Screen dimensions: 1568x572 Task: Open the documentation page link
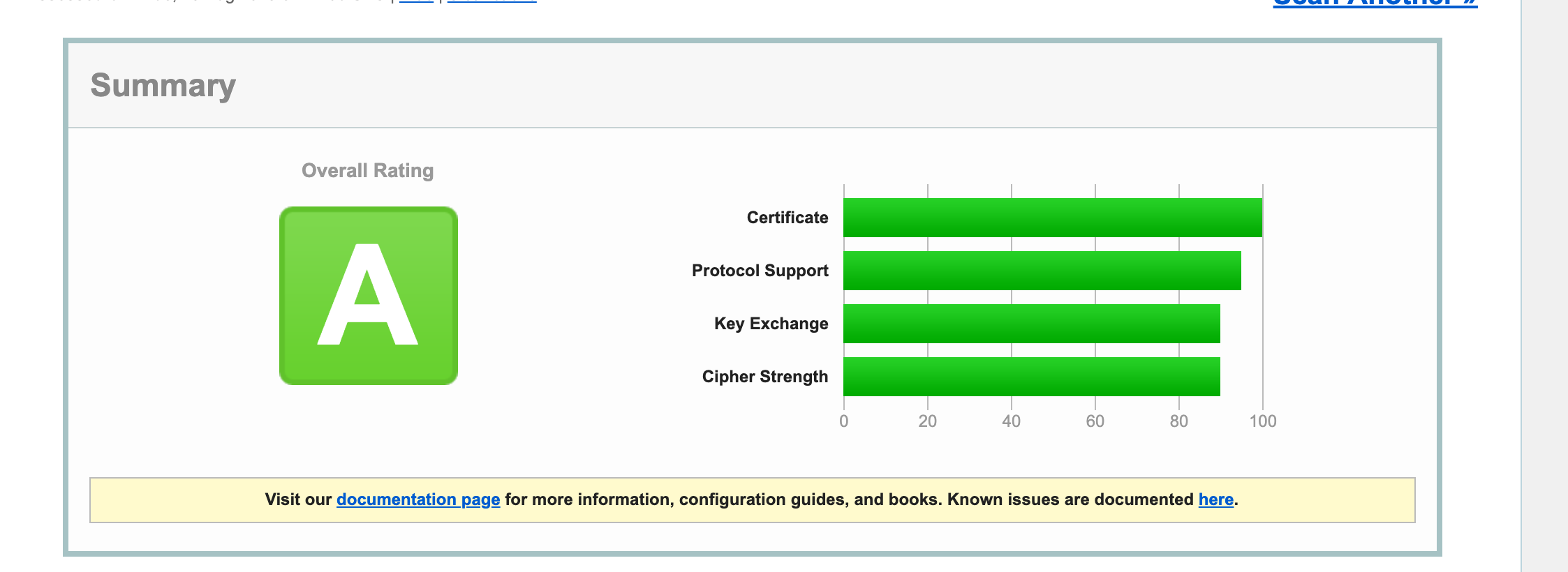pos(417,499)
